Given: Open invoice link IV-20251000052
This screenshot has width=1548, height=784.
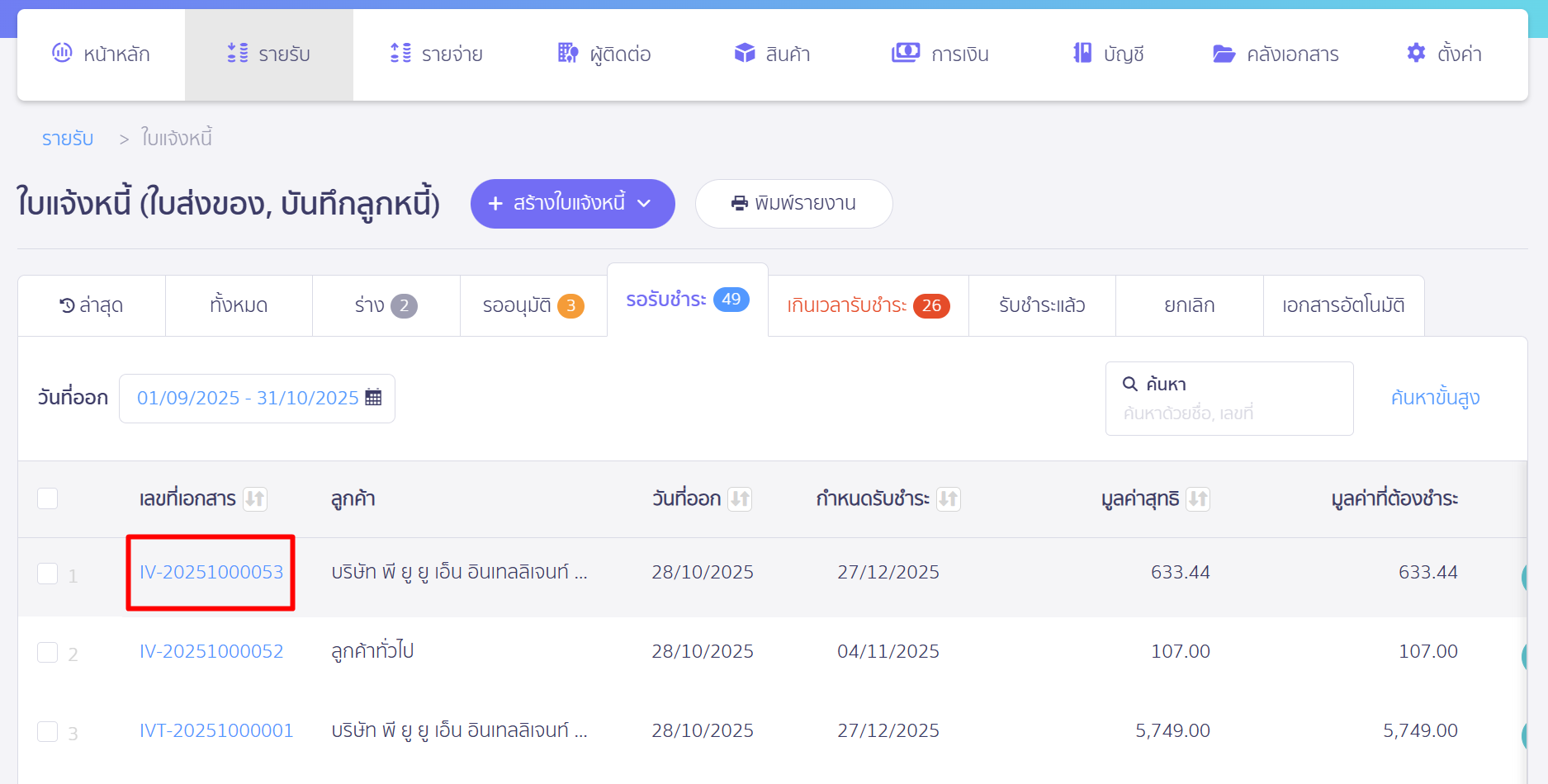Looking at the screenshot, I should 211,651.
